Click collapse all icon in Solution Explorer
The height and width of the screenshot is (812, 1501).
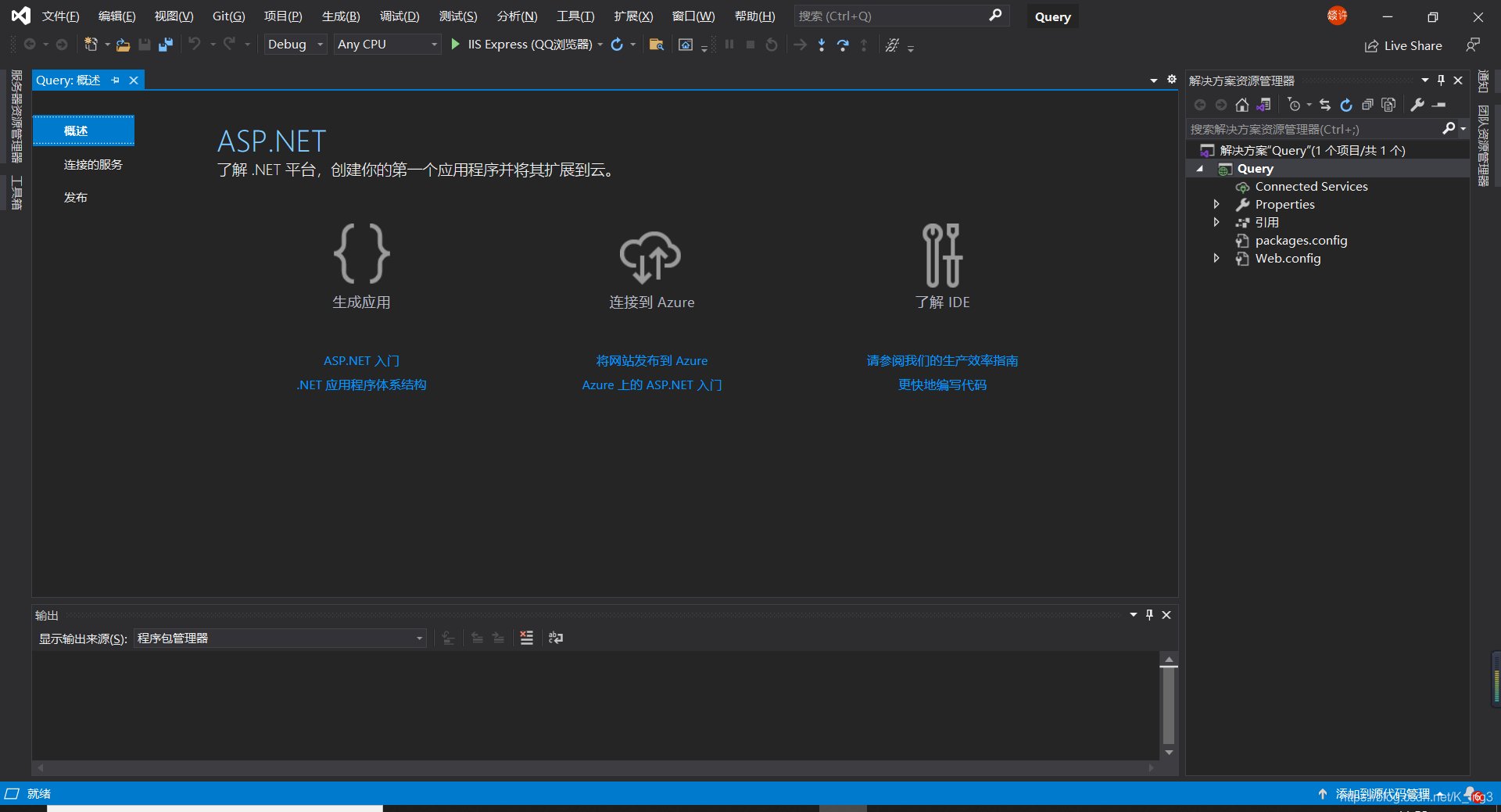pos(1367,105)
